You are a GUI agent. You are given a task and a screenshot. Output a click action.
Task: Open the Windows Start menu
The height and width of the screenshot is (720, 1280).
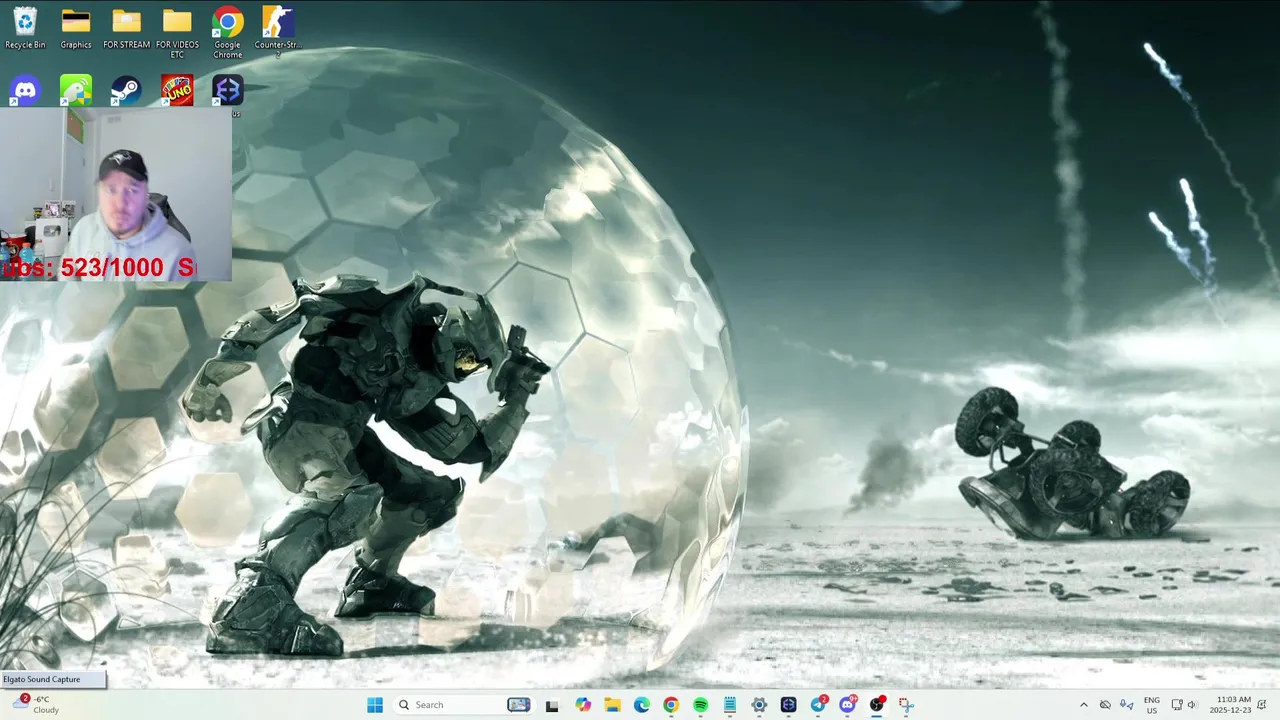pyautogui.click(x=375, y=705)
